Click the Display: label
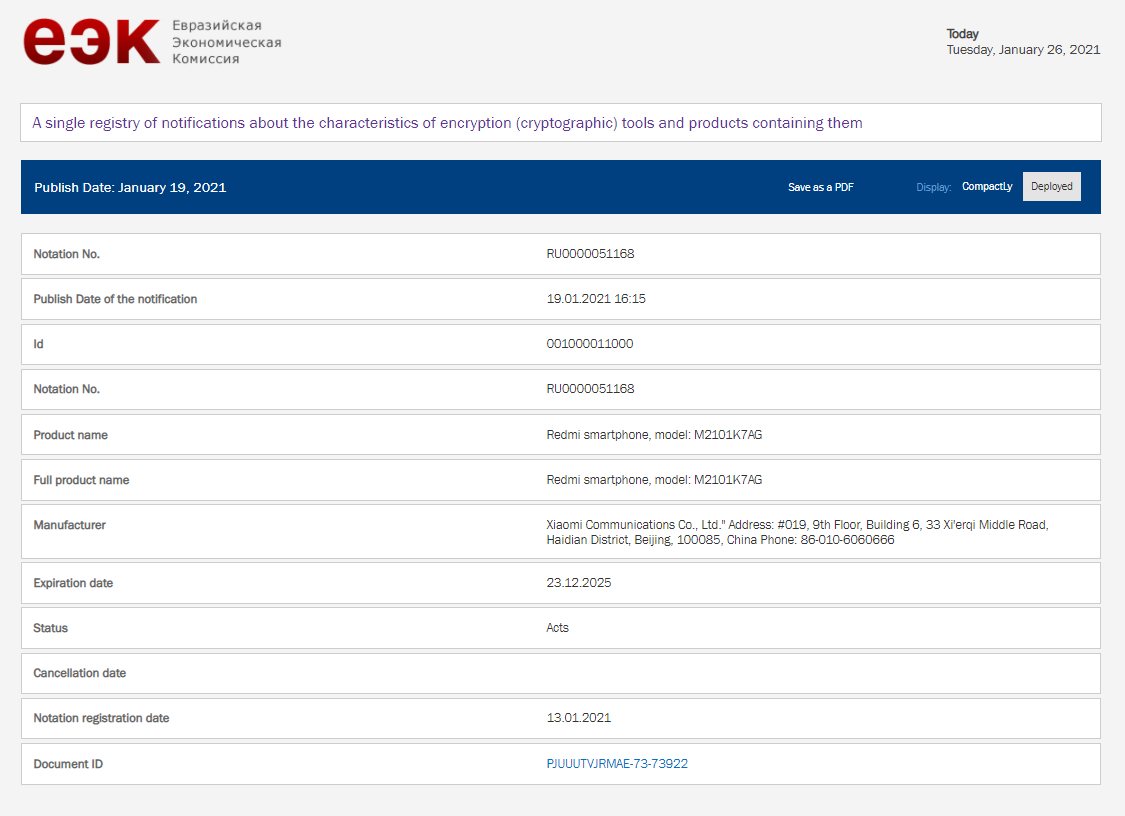 tap(933, 187)
